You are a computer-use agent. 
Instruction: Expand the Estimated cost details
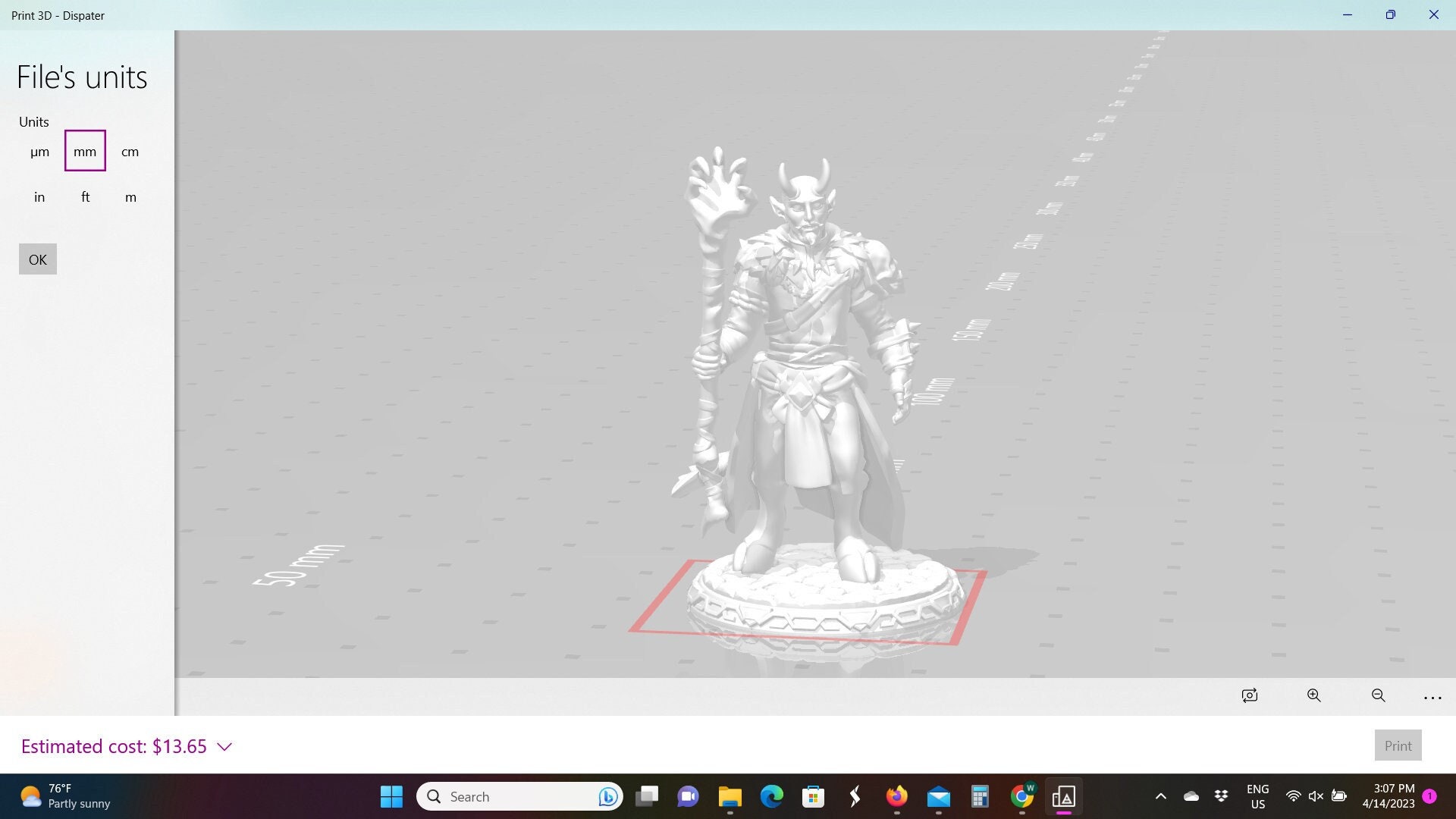[224, 746]
